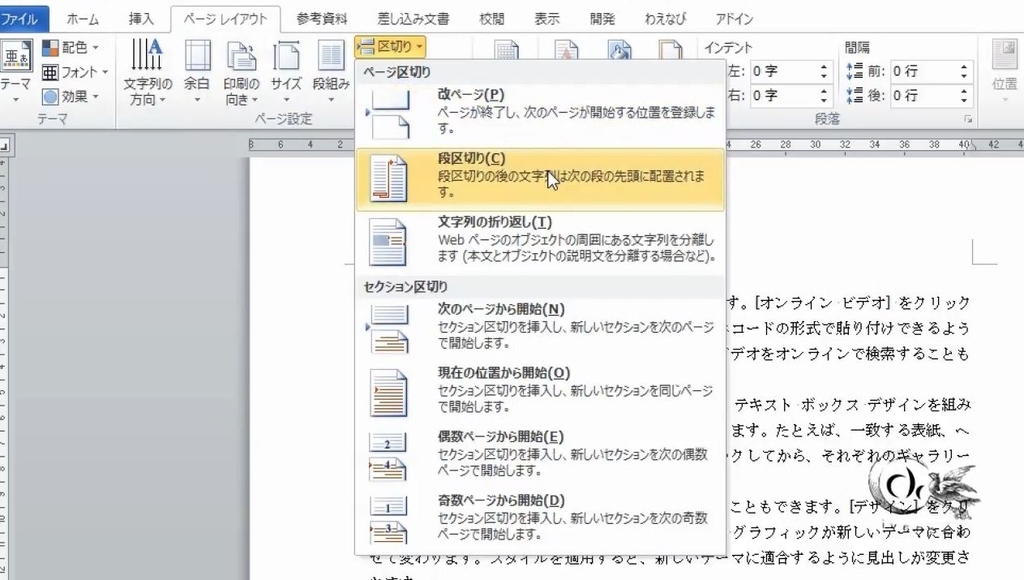Adjust the 後 spacing spinner

(x=965, y=95)
